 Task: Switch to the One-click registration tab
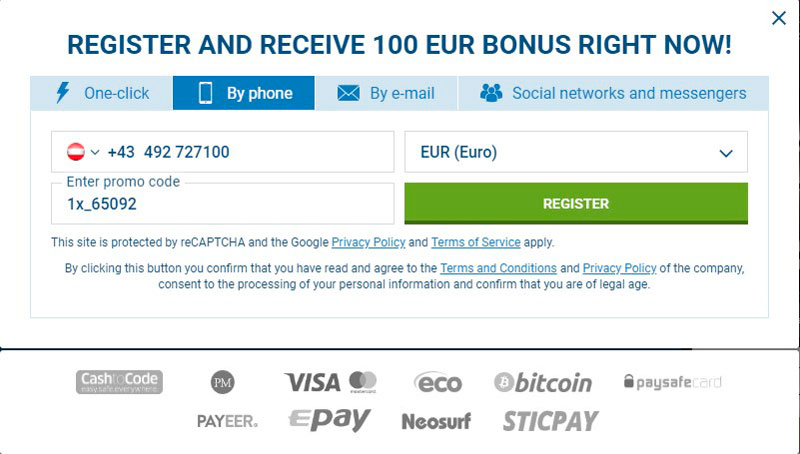click(102, 93)
